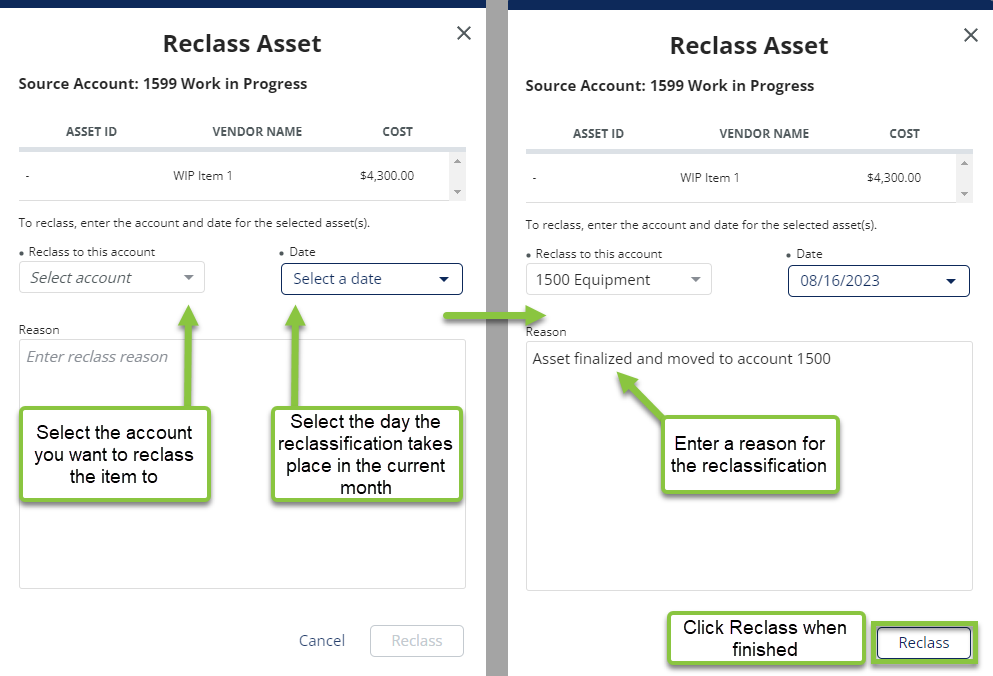The height and width of the screenshot is (676, 993).
Task: Click up arrow of left asset list scrollbar
Action: point(457,161)
